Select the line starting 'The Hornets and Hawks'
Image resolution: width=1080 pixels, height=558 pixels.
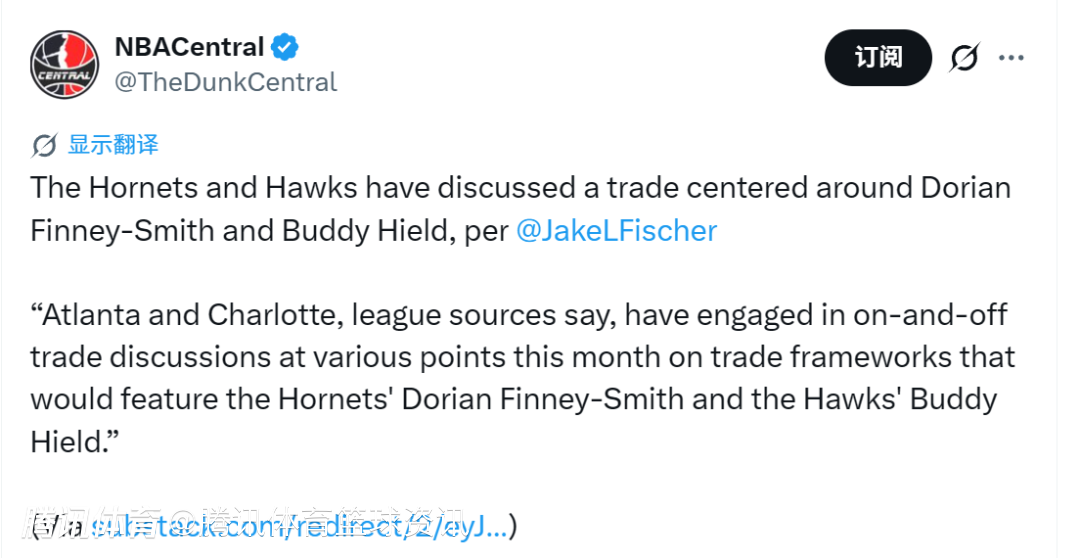coord(521,187)
